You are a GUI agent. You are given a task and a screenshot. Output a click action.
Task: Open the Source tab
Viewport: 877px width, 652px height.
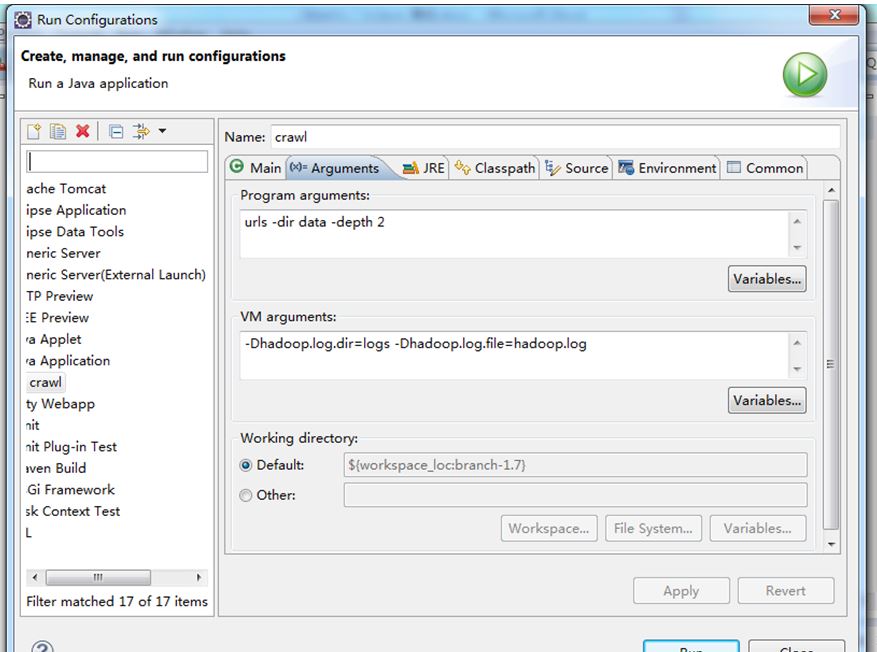coord(576,168)
